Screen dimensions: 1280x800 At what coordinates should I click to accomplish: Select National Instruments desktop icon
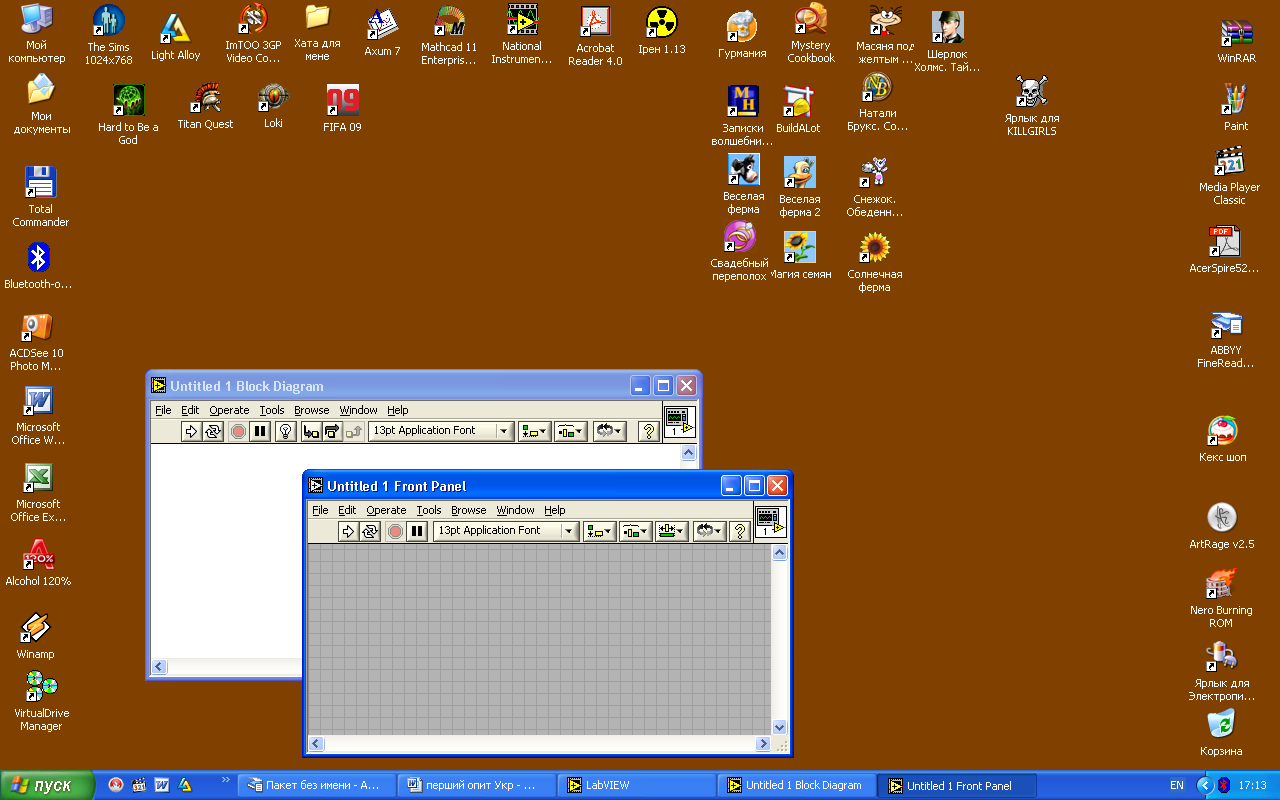[522, 34]
